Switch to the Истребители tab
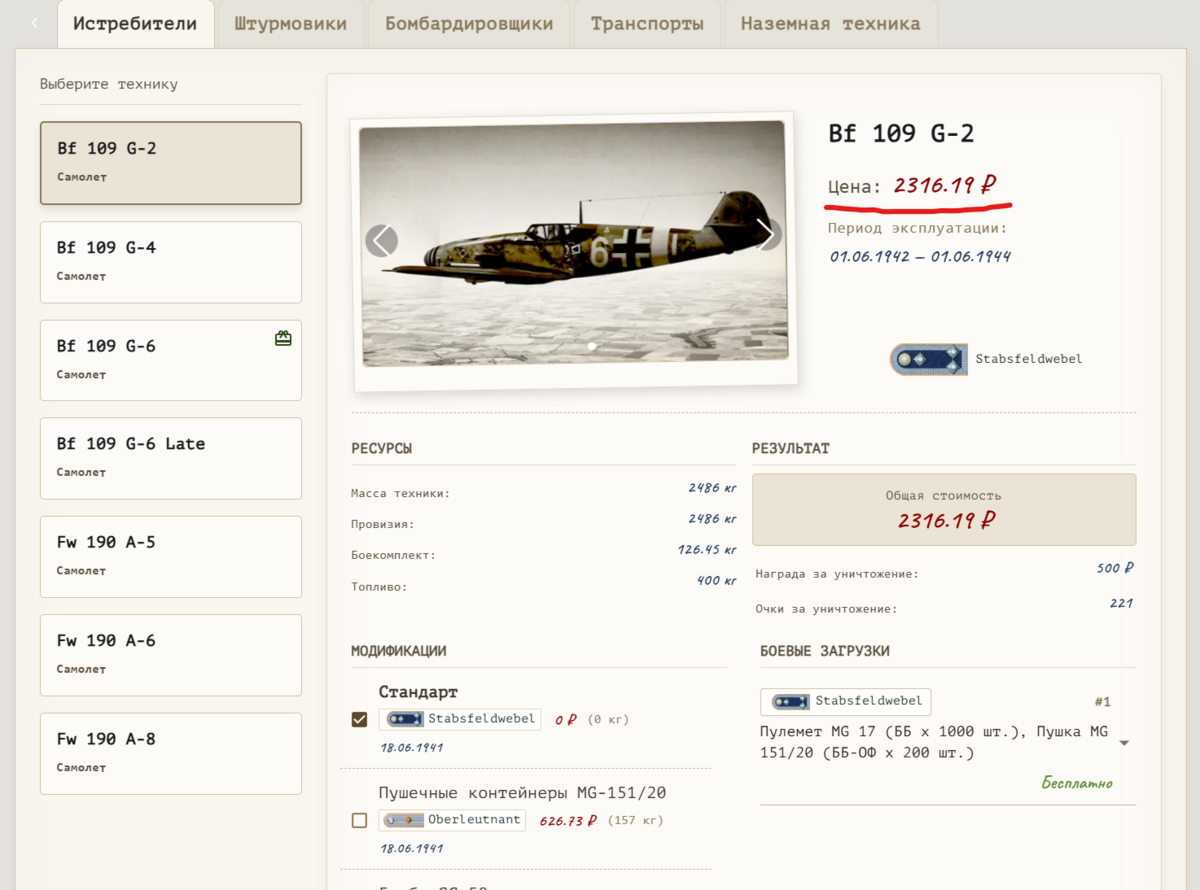Viewport: 1200px width, 890px height. (135, 24)
